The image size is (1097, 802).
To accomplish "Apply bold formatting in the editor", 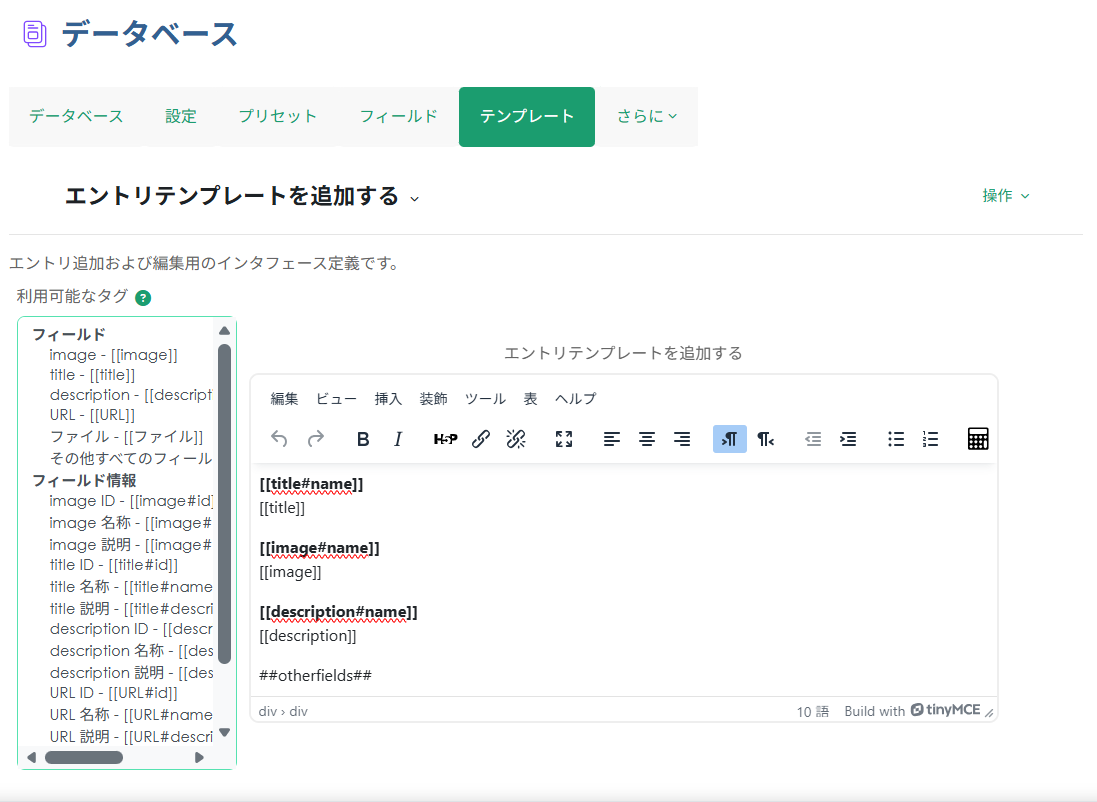I will click(362, 439).
